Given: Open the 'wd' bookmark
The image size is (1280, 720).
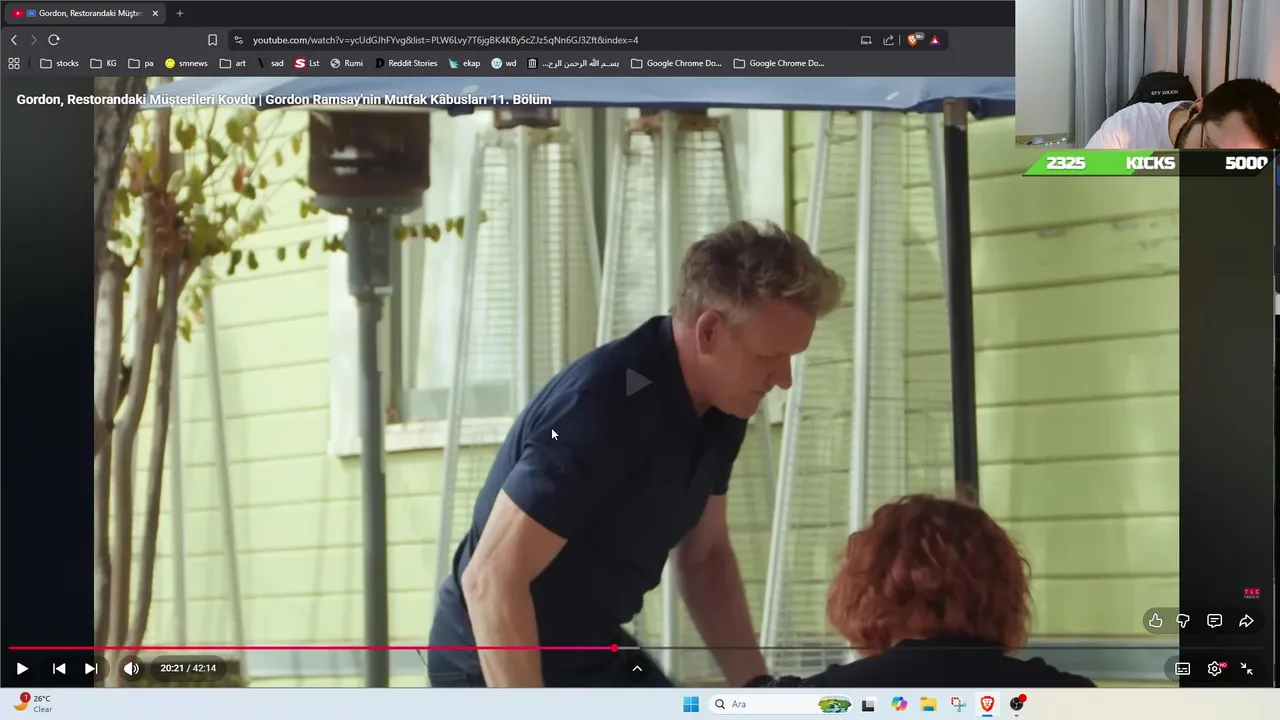Looking at the screenshot, I should click(504, 63).
